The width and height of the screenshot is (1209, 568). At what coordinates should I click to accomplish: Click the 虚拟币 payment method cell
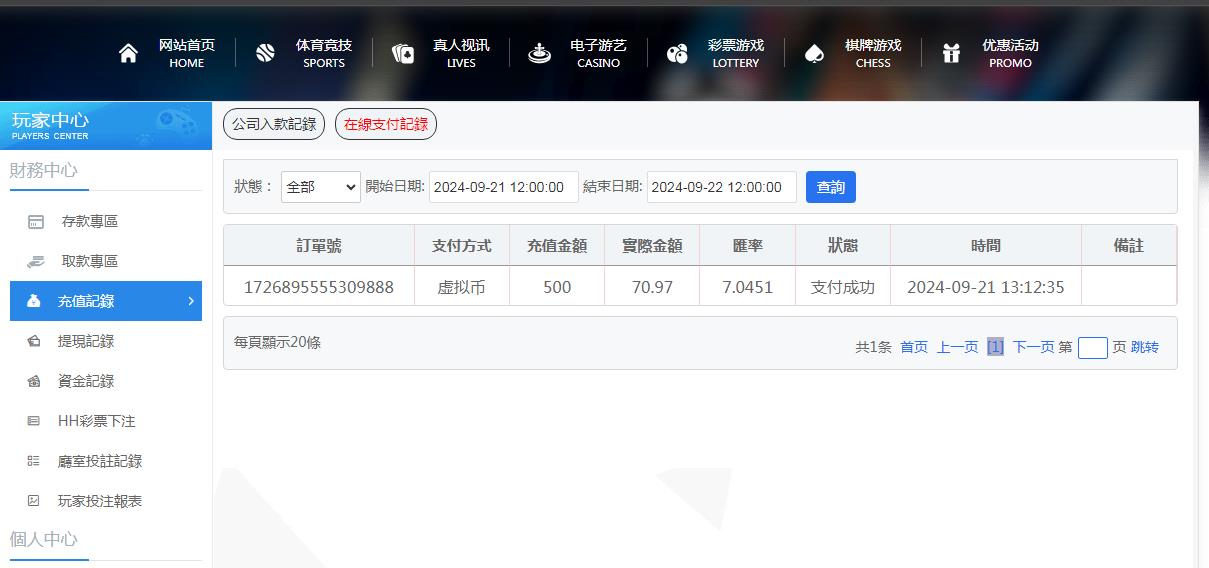pos(462,287)
